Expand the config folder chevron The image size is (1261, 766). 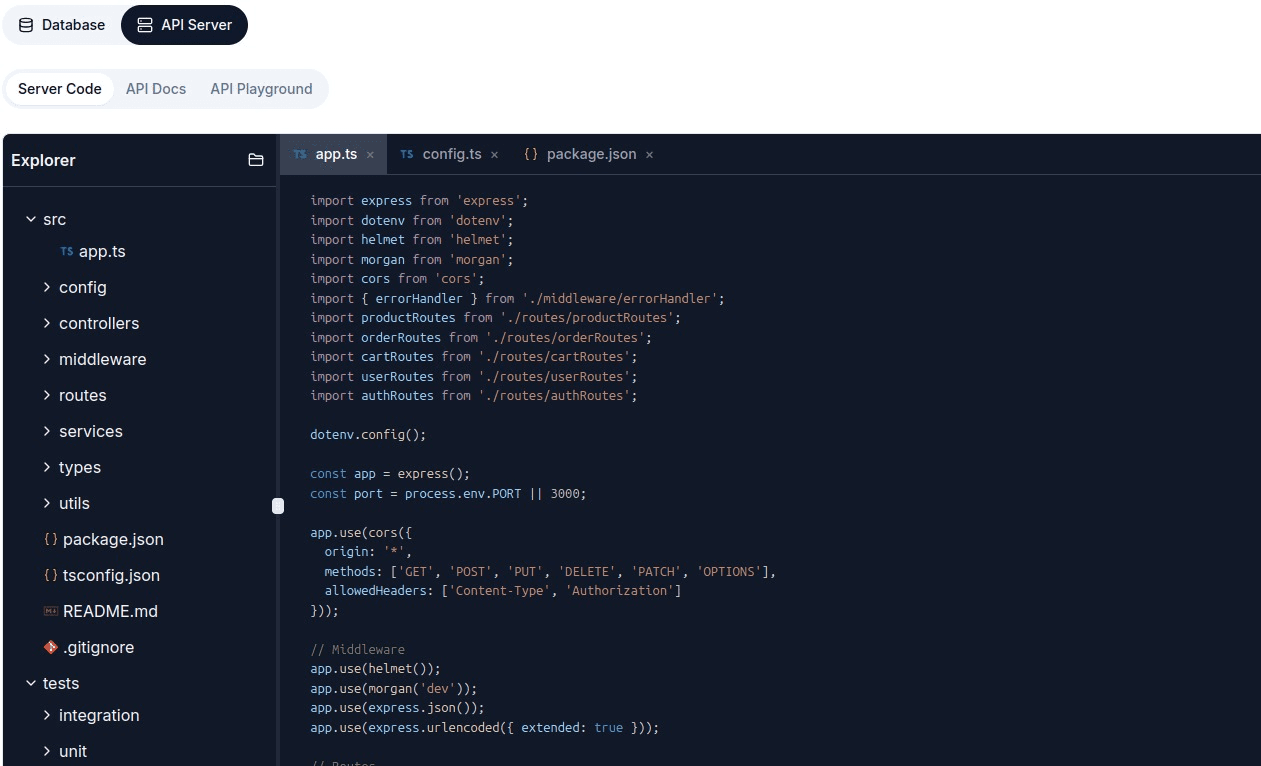[x=47, y=287]
